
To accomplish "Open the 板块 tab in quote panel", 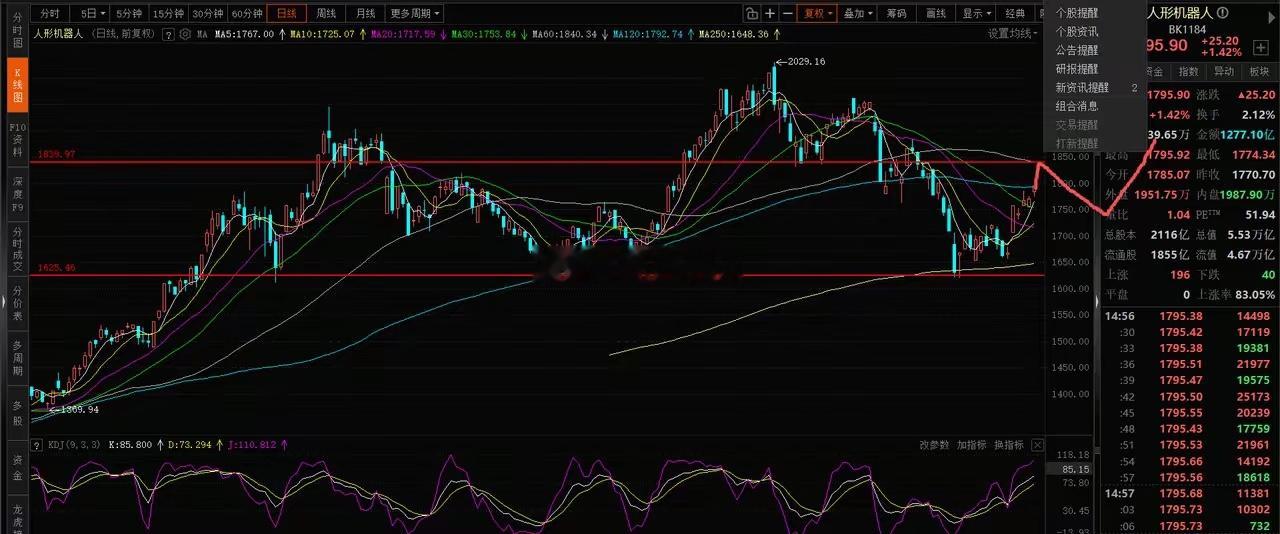I will click(1258, 72).
